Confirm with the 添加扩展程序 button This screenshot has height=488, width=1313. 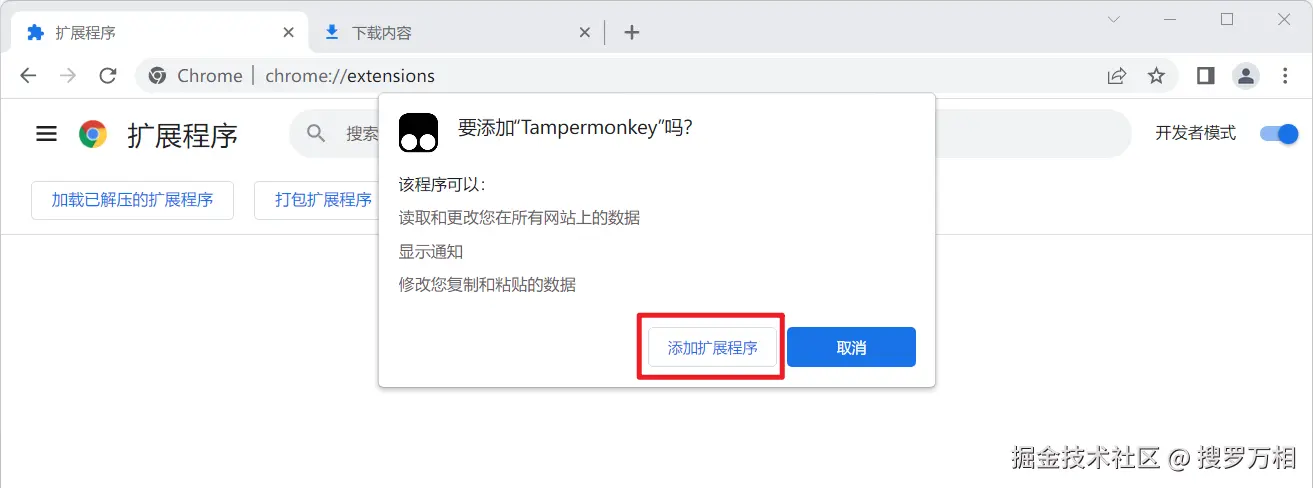(x=712, y=347)
